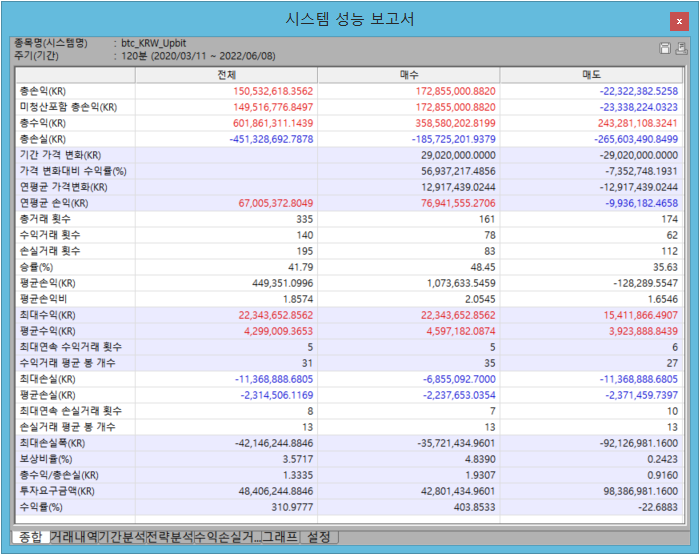Click the 전체 column header
This screenshot has width=700, height=555.
[x=226, y=75]
